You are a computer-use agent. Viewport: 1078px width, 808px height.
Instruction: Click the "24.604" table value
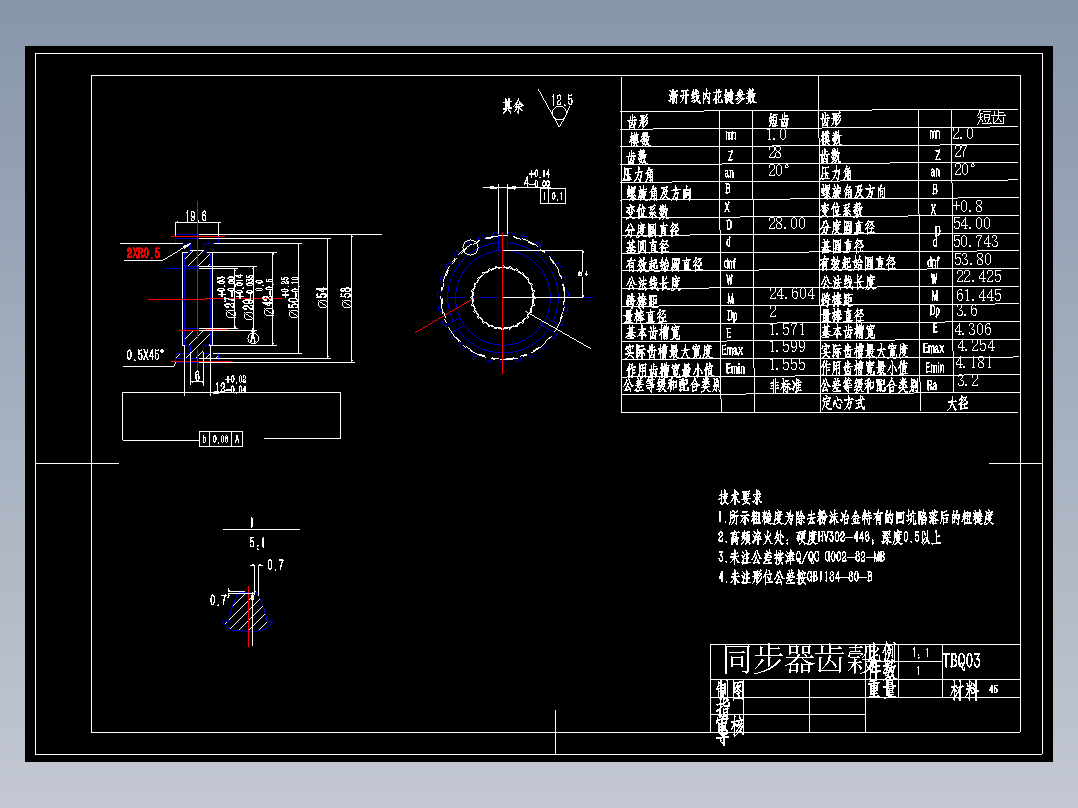tap(791, 294)
